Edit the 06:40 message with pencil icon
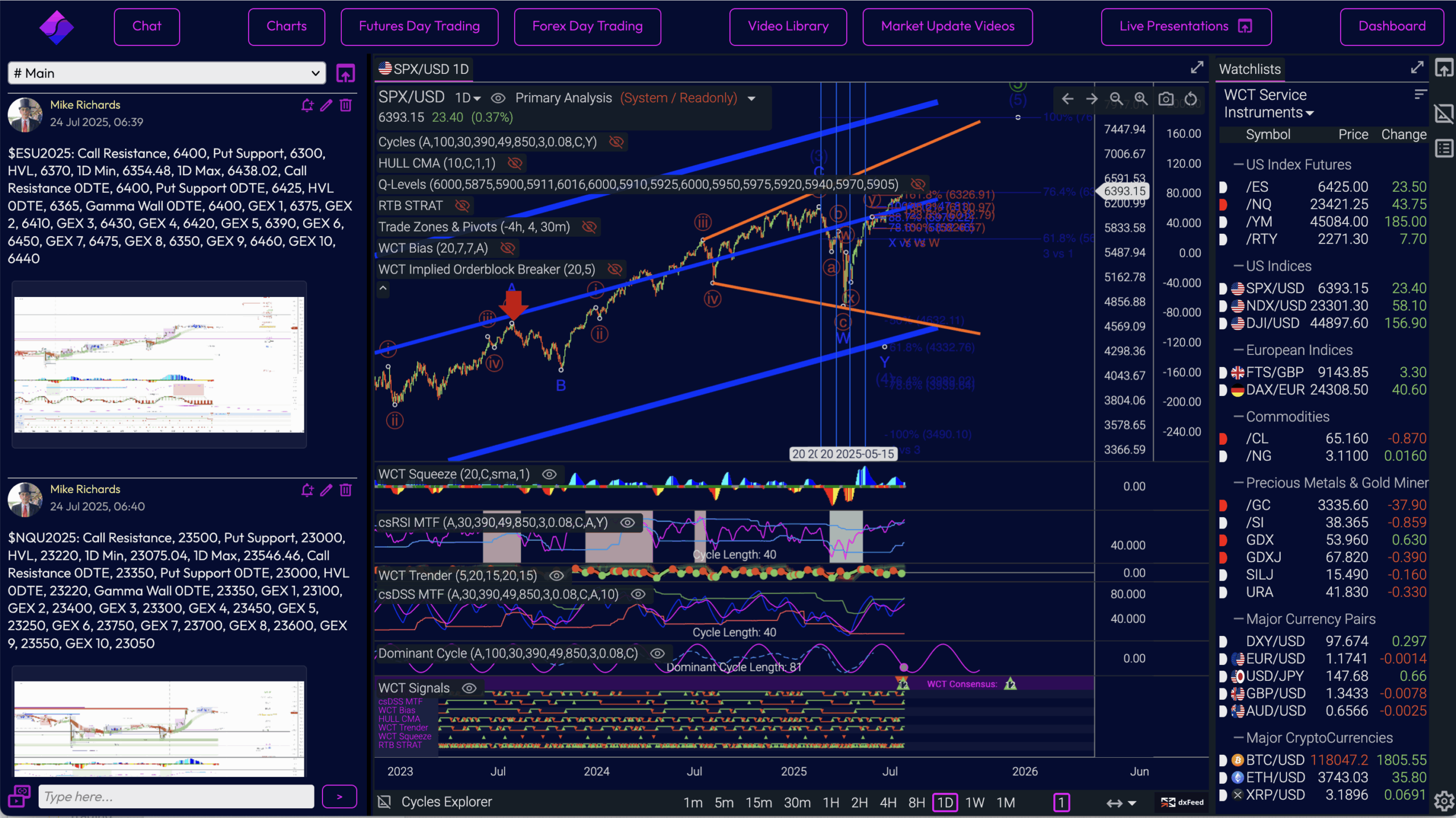The image size is (1456, 818). (326, 490)
